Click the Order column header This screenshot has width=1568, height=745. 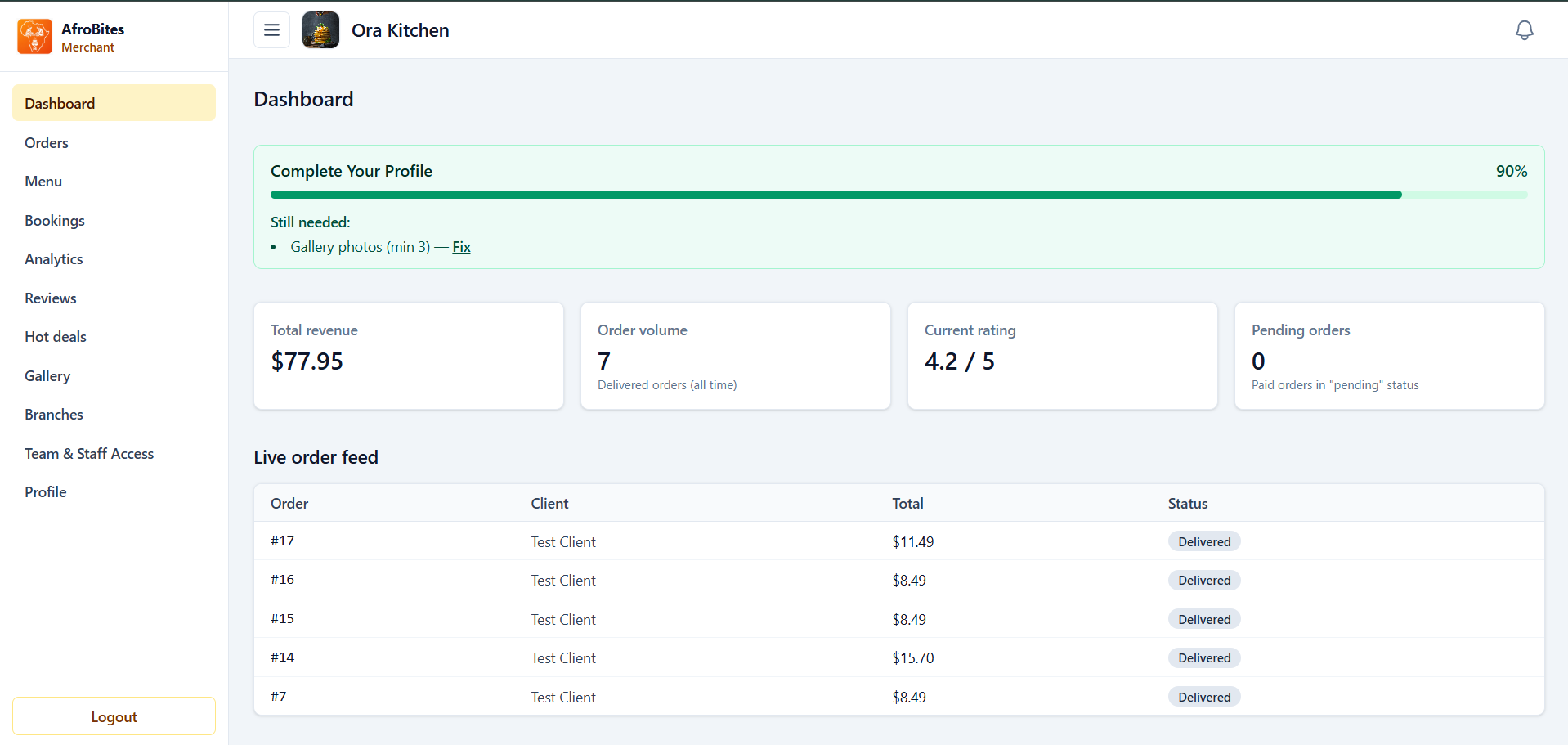click(x=289, y=503)
